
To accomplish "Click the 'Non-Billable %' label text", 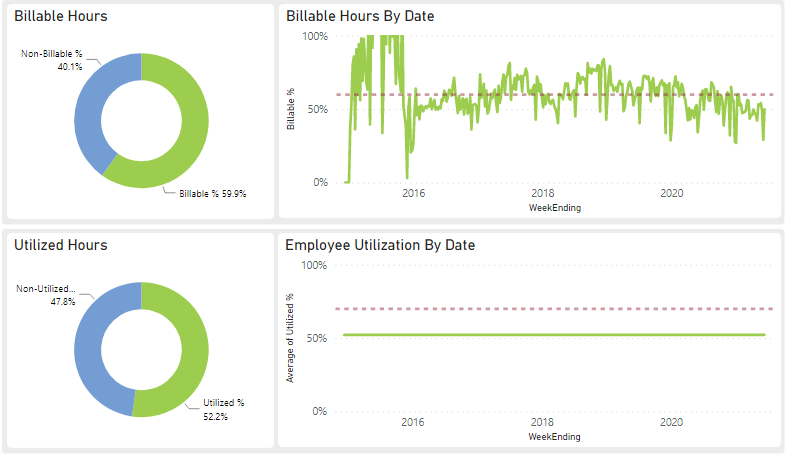I will click(52, 54).
